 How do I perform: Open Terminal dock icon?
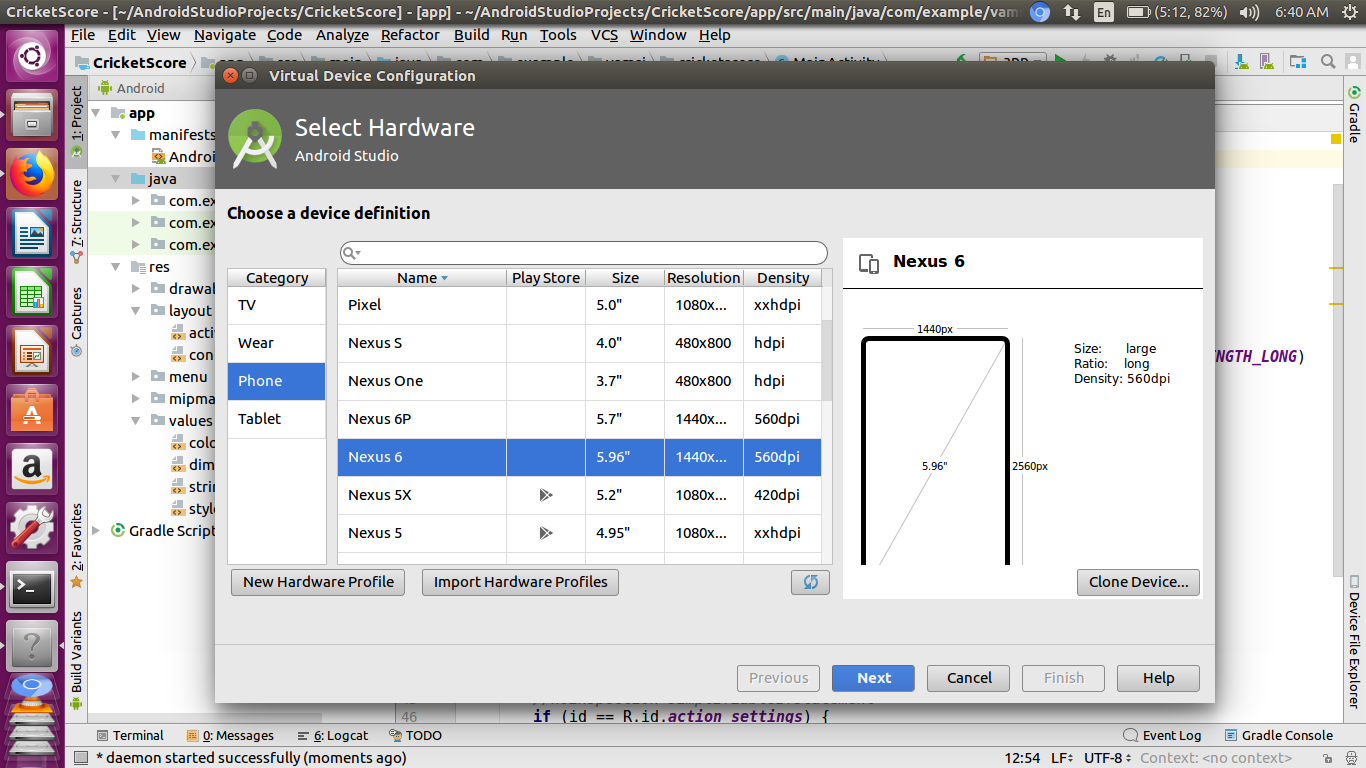32,589
